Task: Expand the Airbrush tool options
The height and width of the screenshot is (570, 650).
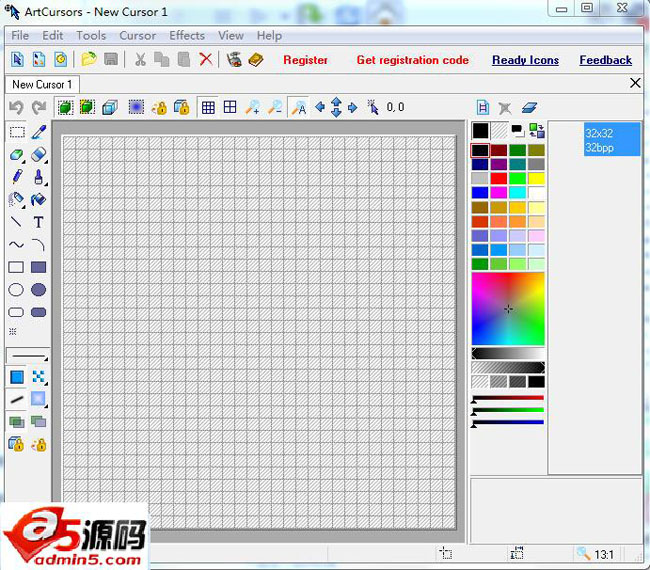Action: click(23, 206)
